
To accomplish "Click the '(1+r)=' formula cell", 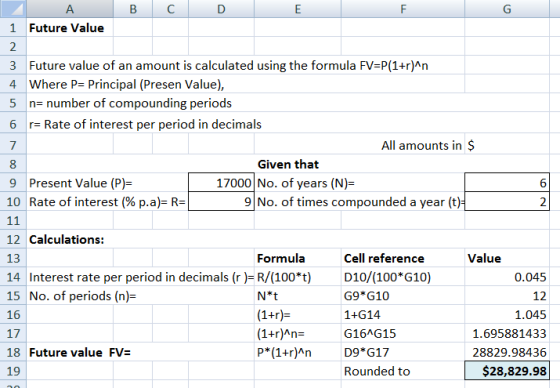I will 274,315.
